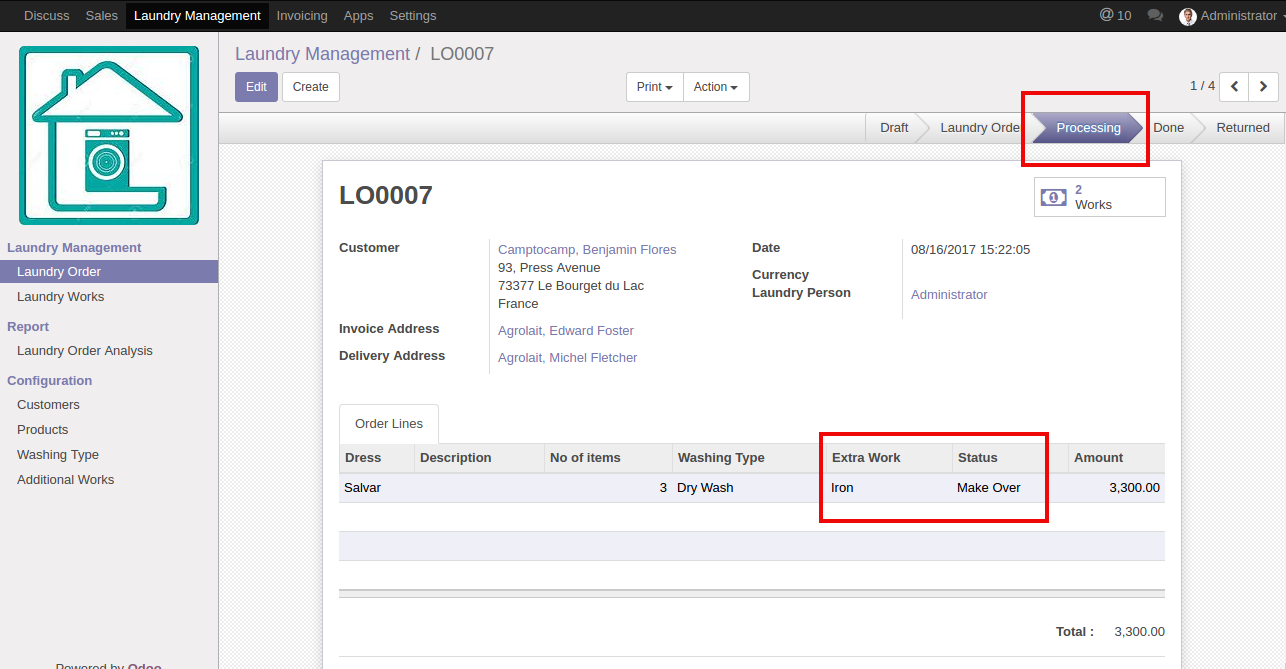Open delivery address Agrolait, Michel Fletcher
Viewport: 1286px width, 669px height.
tap(568, 358)
